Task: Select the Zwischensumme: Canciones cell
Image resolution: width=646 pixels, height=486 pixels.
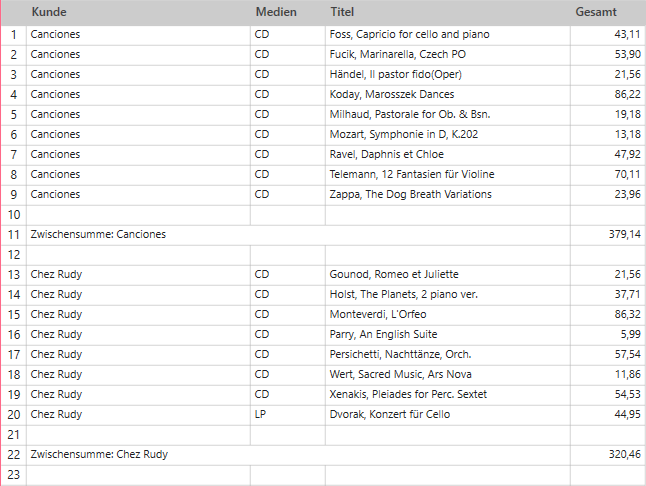Action: (98, 235)
